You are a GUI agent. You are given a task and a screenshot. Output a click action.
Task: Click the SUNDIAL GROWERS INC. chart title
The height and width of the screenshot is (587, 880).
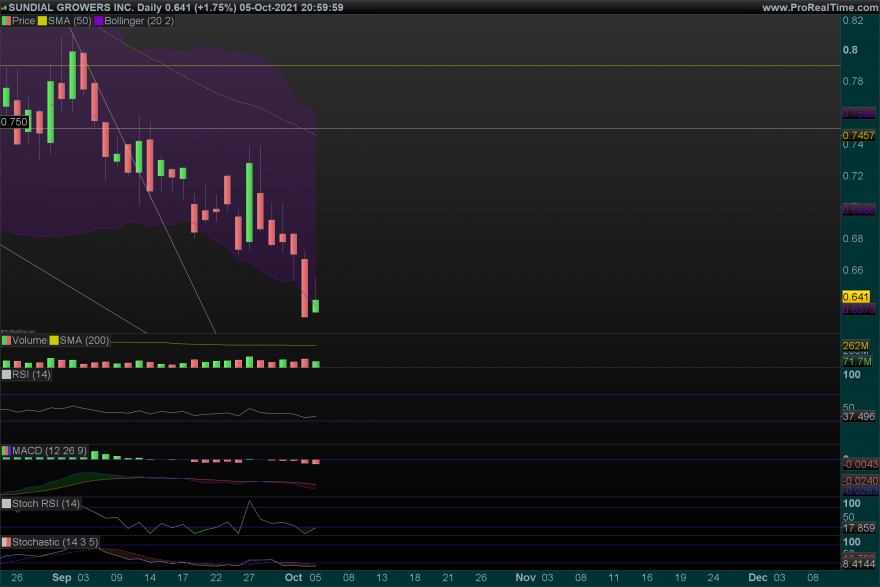(71, 7)
